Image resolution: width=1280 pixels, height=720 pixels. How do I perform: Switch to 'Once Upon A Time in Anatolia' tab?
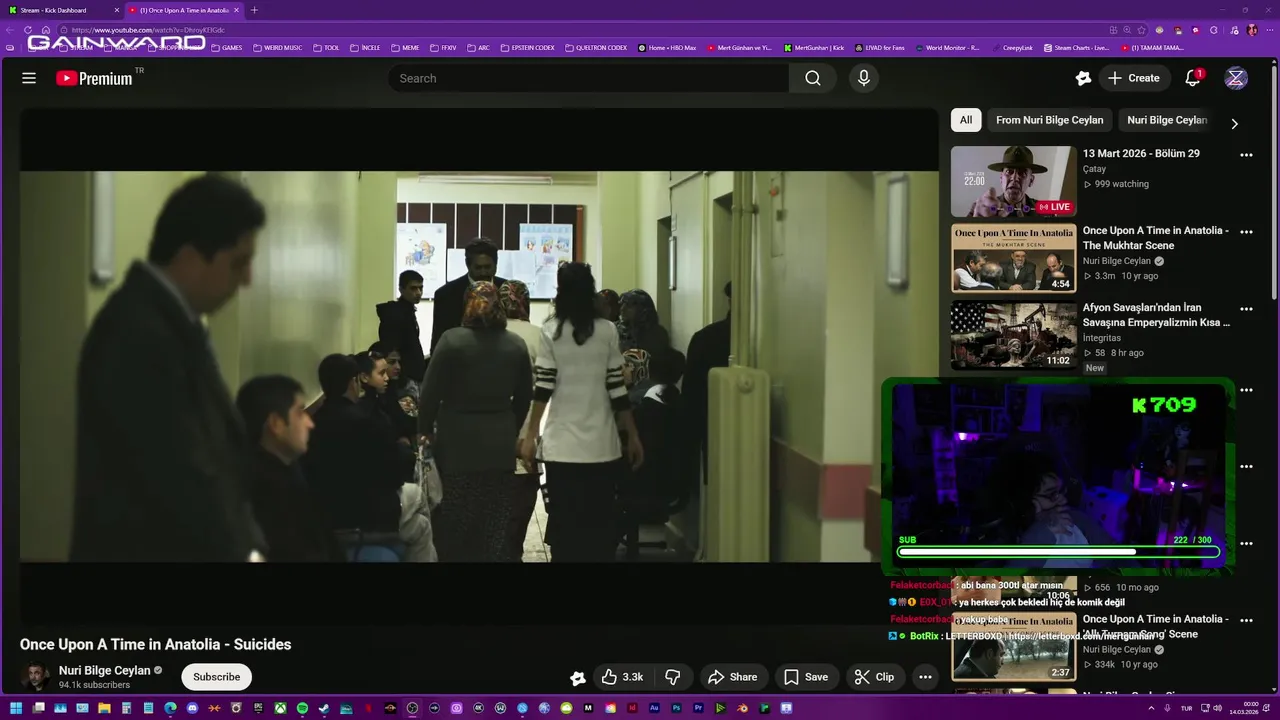click(183, 10)
